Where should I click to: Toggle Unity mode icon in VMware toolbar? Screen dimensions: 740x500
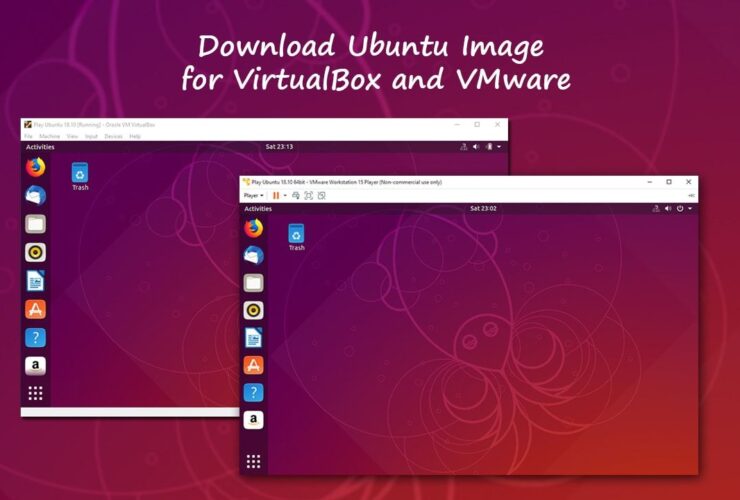pos(322,195)
